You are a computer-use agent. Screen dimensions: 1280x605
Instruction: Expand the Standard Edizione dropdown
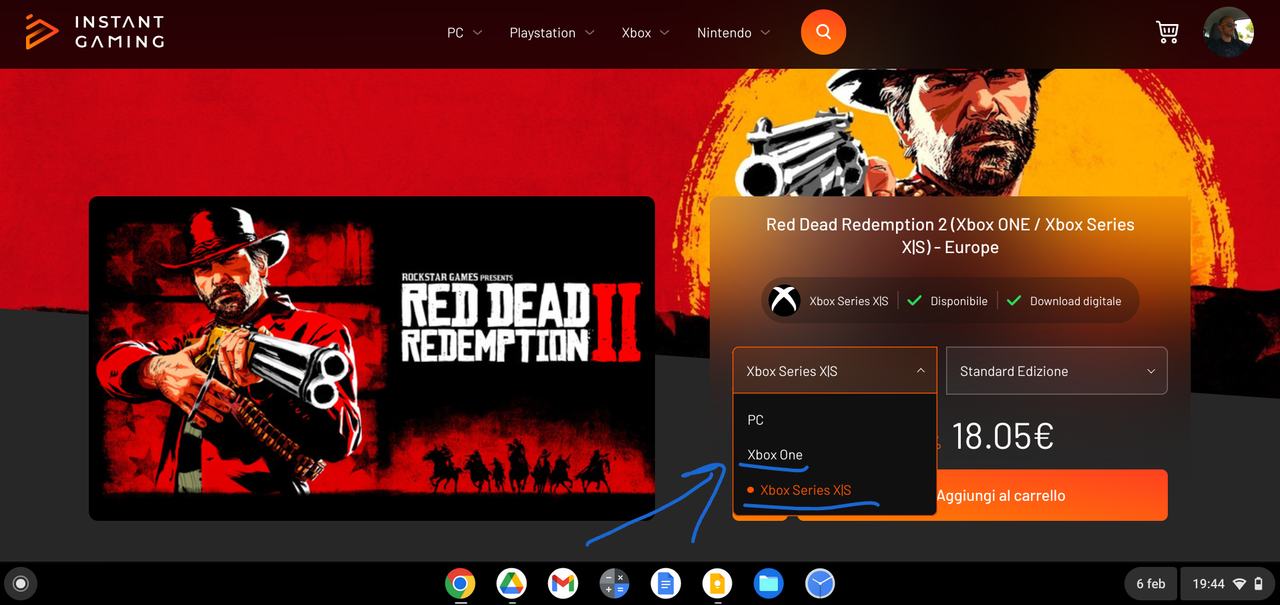(1056, 371)
